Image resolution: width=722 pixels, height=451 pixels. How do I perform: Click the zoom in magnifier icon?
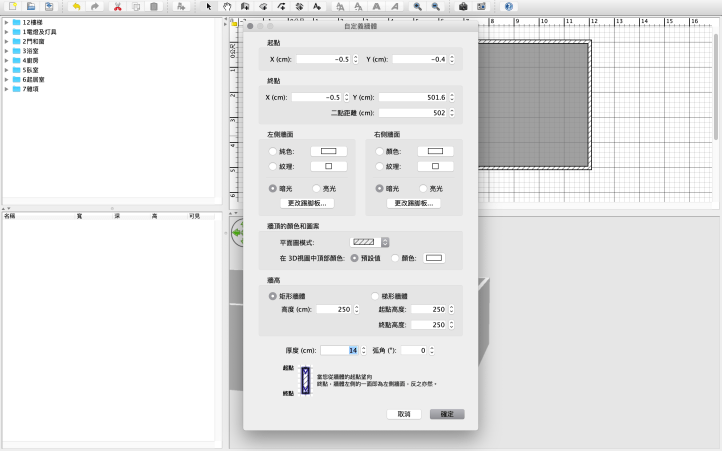pyautogui.click(x=417, y=6)
